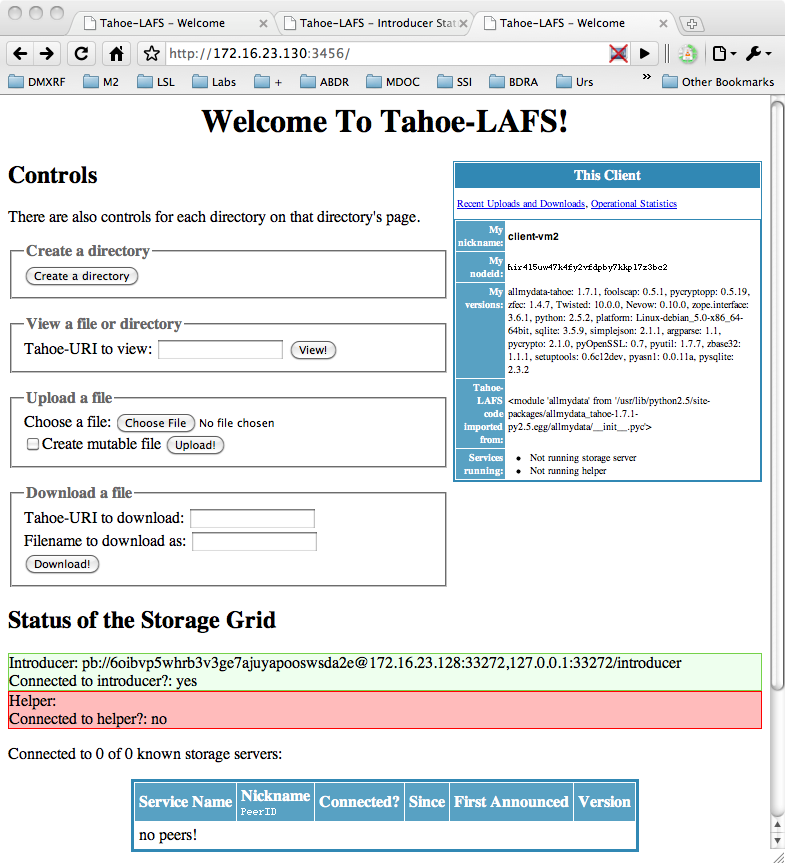
Task: Focus the Tahoe-URI to download field
Action: tap(252, 519)
